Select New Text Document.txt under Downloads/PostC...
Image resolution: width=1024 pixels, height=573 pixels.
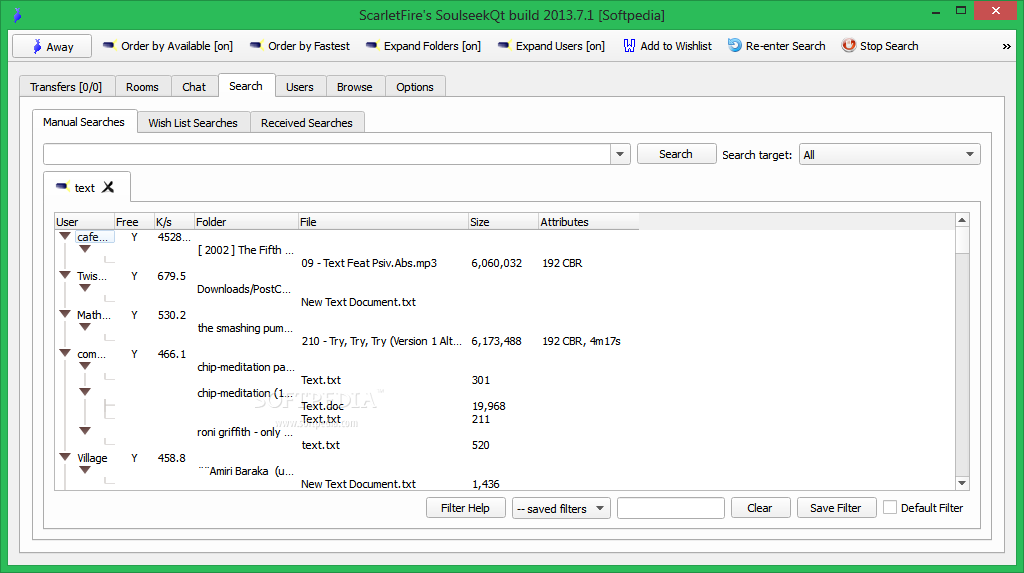(x=358, y=302)
